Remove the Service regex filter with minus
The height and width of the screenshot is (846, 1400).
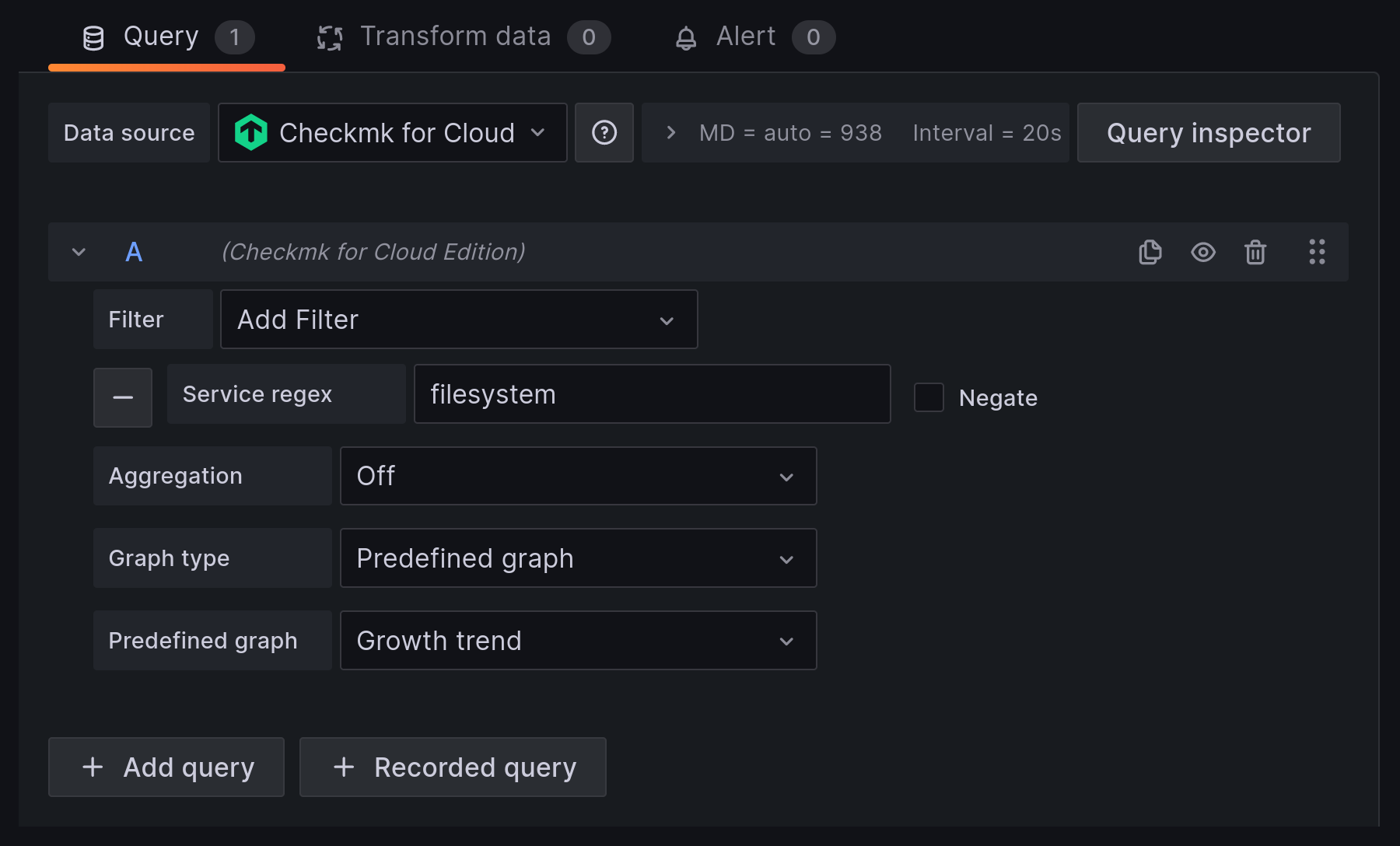click(x=123, y=397)
